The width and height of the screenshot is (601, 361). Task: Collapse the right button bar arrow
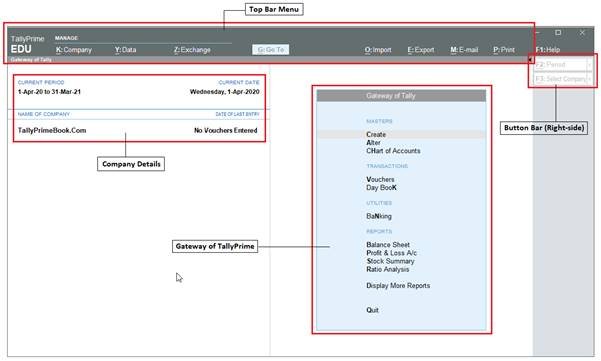pos(530,60)
